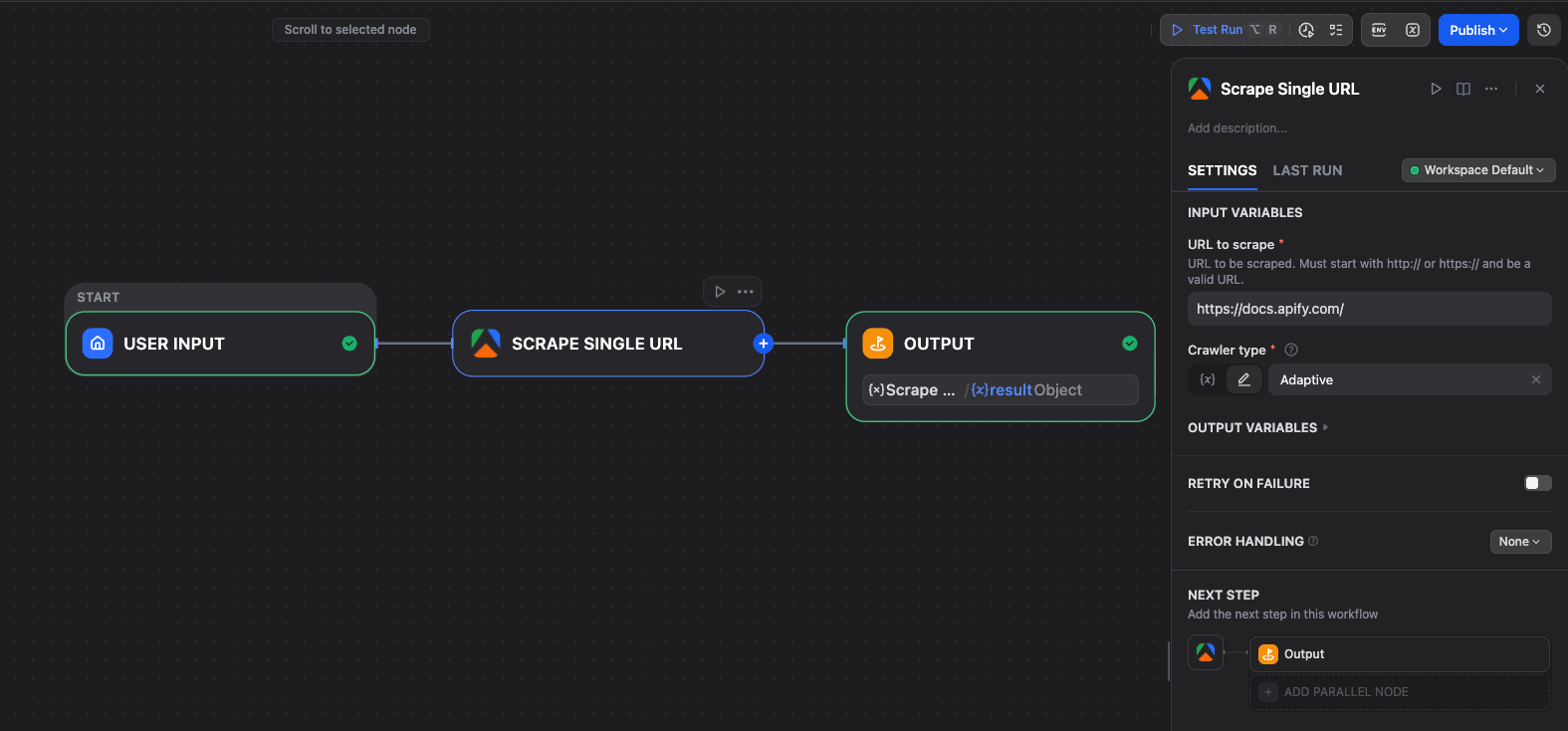Switch Crawler type to constant edit mode
The height and width of the screenshot is (731, 1568).
pyautogui.click(x=1243, y=379)
